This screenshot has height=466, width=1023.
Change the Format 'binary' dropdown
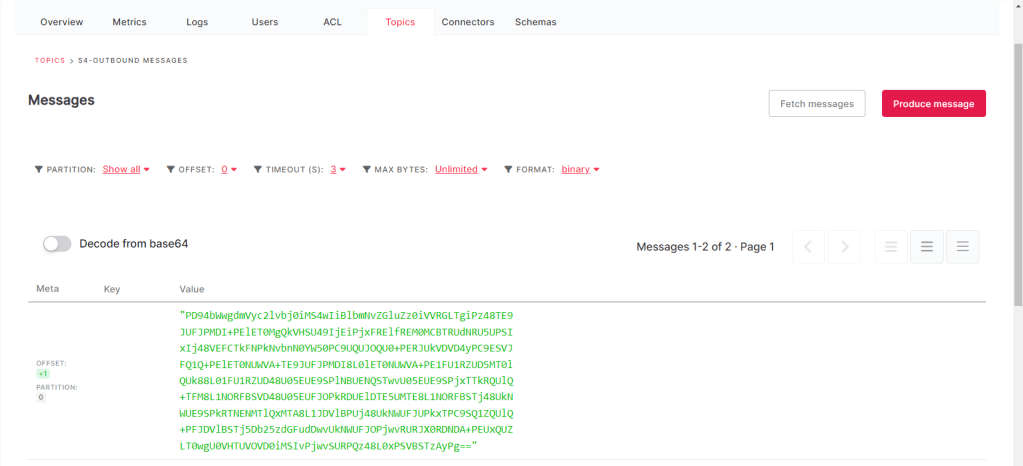tap(580, 170)
